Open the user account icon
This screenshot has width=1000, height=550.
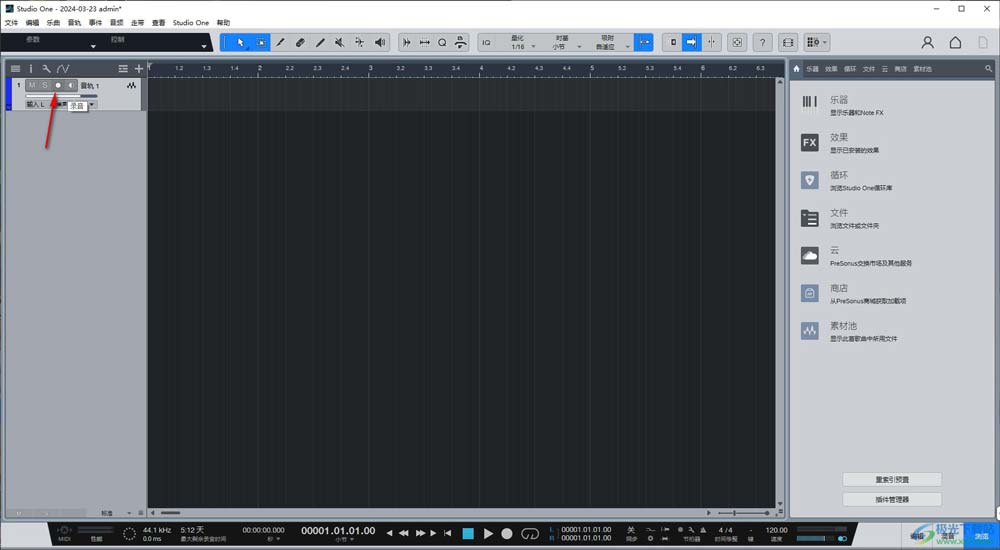click(927, 42)
